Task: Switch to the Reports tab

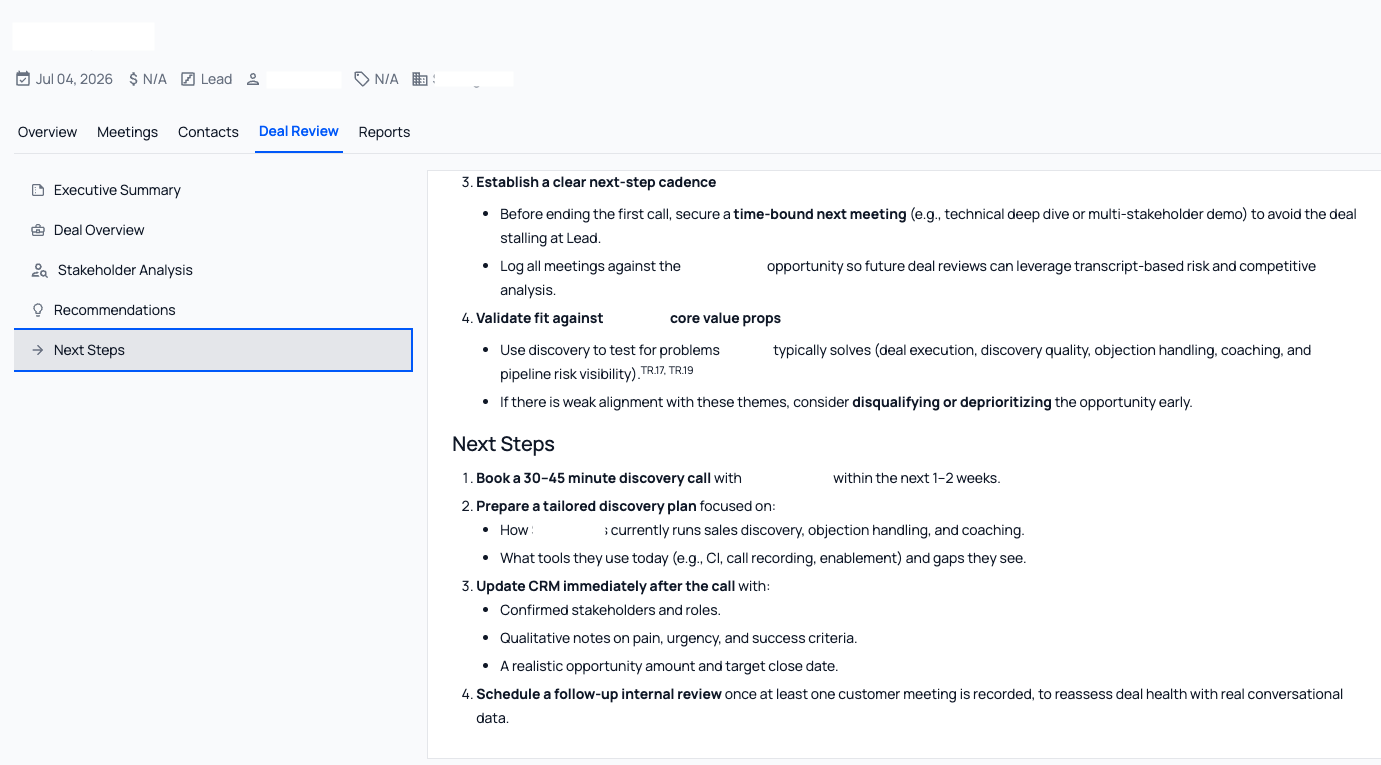Action: point(384,131)
